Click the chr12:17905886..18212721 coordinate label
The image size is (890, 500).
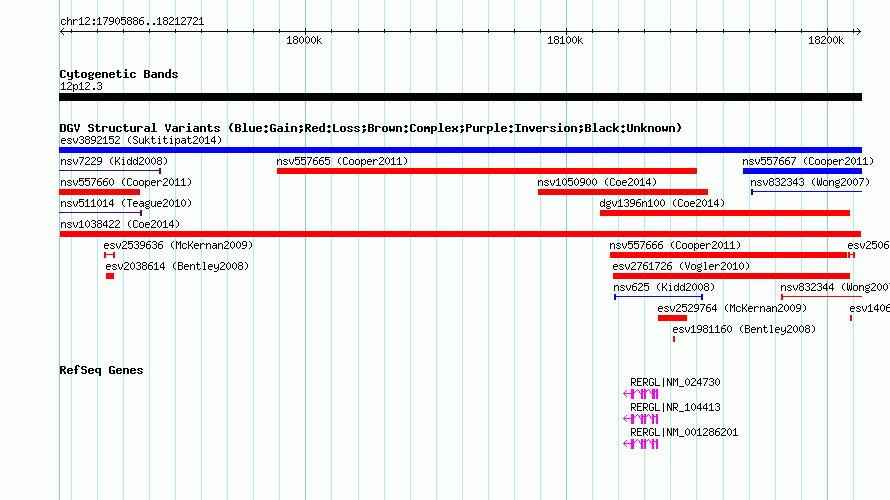click(132, 22)
